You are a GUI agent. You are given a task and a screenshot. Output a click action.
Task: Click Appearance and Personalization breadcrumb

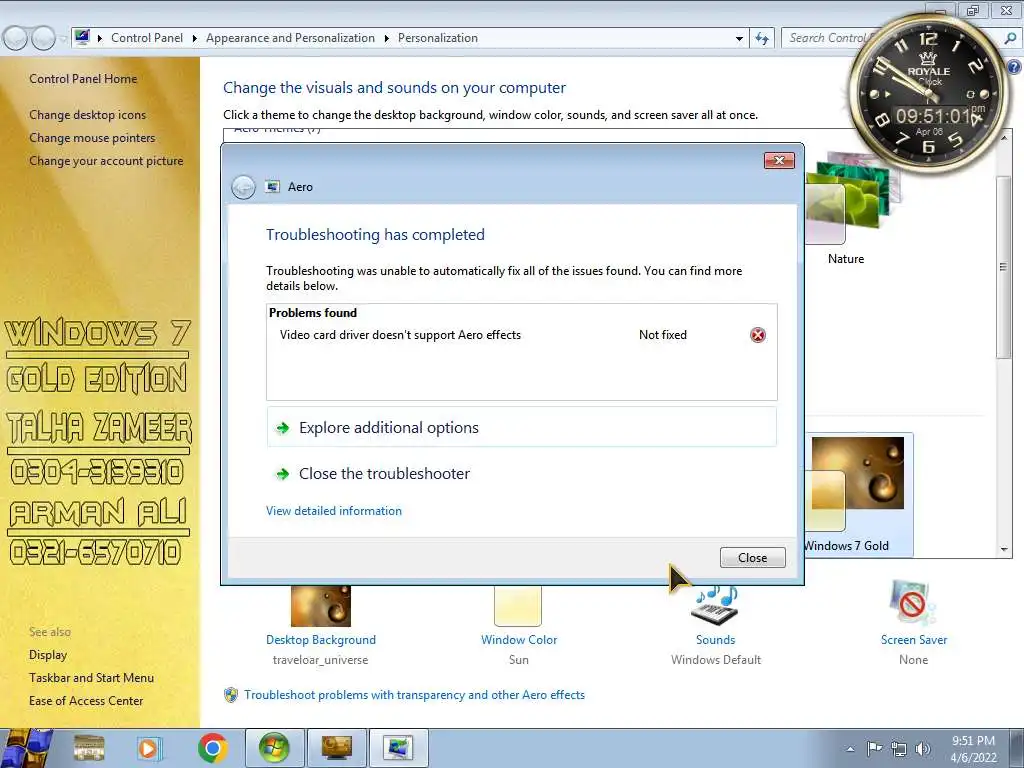click(291, 38)
